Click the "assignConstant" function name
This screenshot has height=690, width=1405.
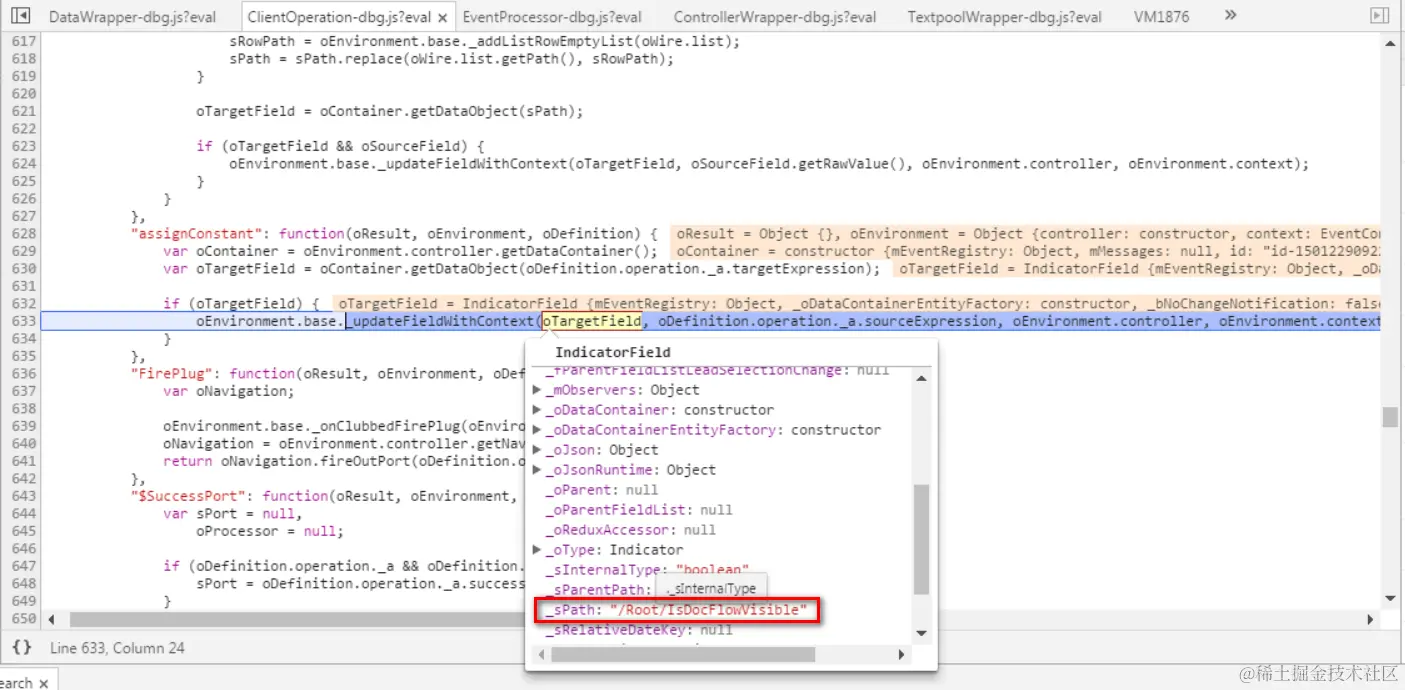[x=197, y=233]
